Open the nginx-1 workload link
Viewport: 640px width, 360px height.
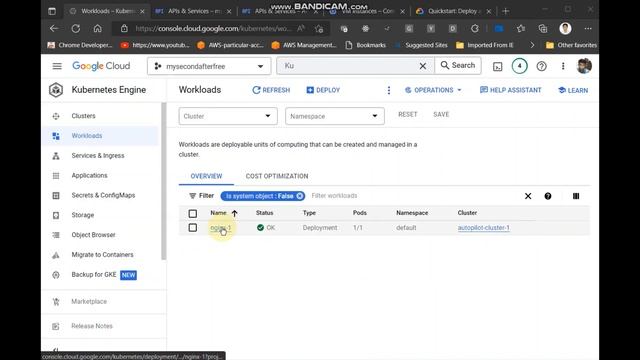tap(220, 228)
